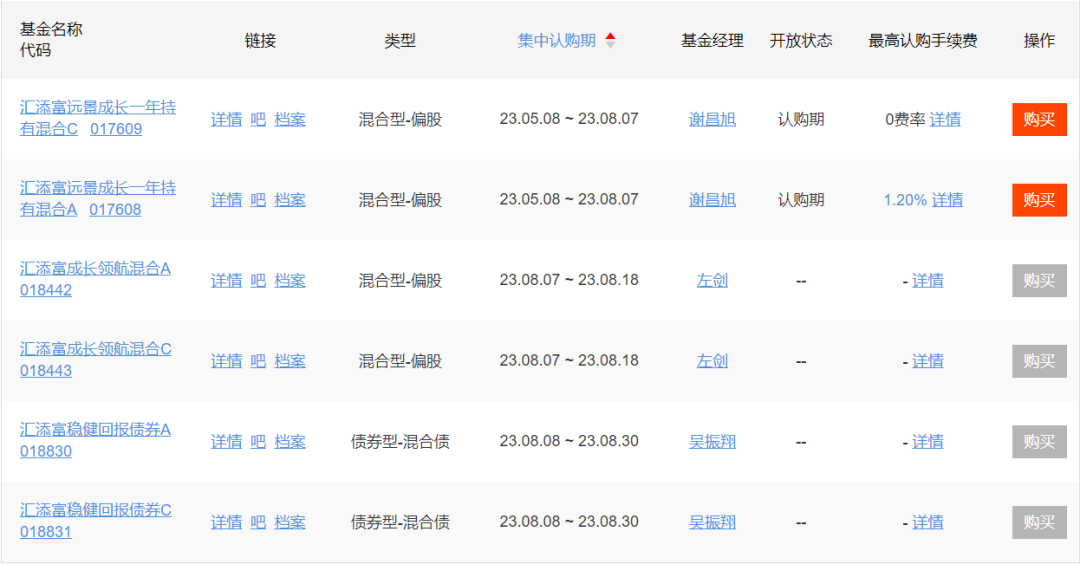Open fee 详情 in 018442 row
Image resolution: width=1080 pixels, height=564 pixels.
[x=928, y=280]
